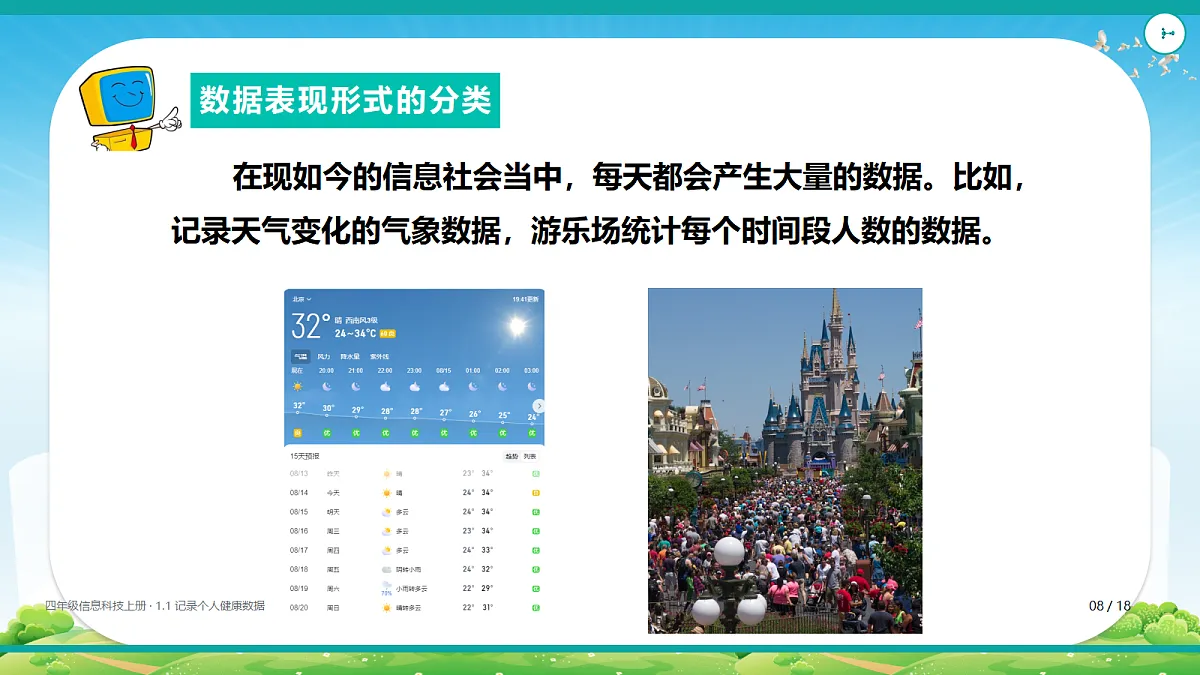
Task: Click the weather forecast screenshot image
Action: tap(415, 453)
